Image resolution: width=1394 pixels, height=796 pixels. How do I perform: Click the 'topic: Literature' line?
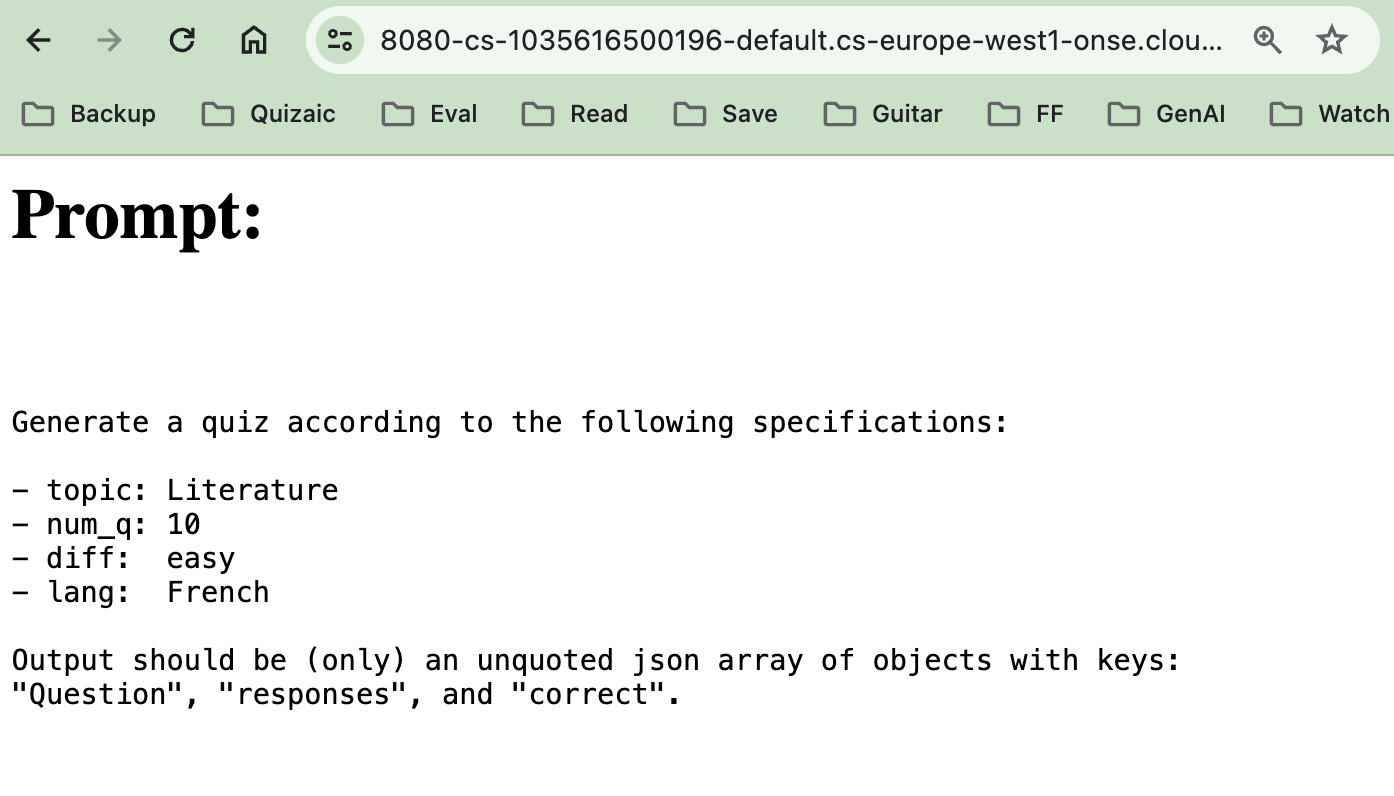(175, 490)
